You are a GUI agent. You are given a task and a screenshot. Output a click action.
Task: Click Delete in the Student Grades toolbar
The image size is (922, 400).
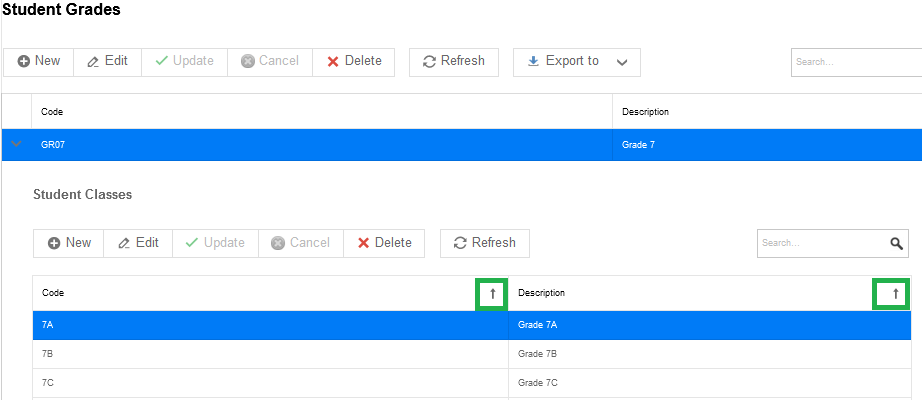(x=353, y=62)
